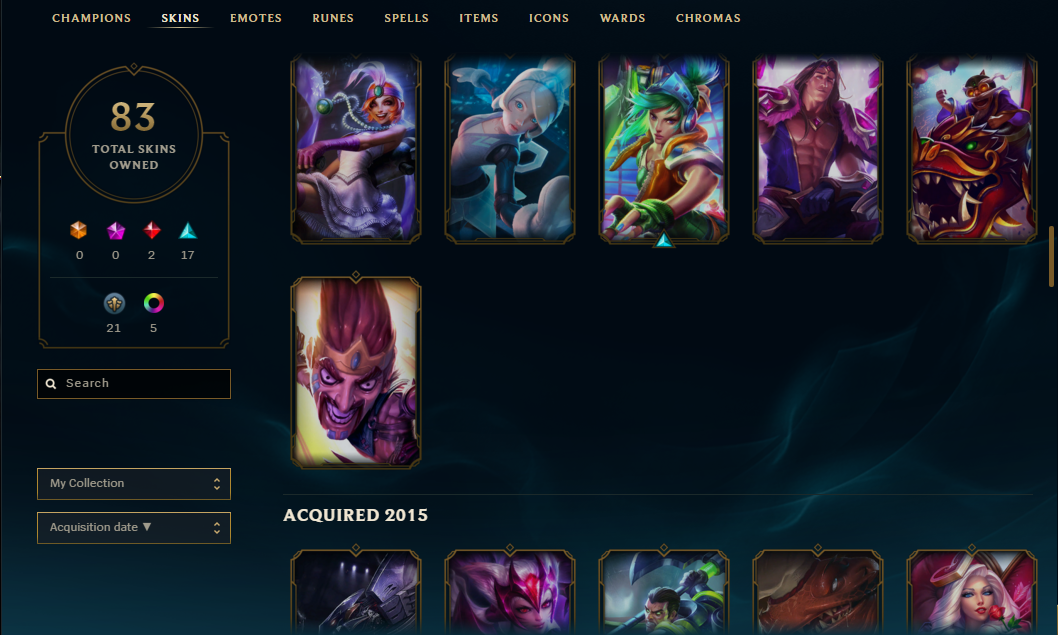Select the white-haired futuristic skin thumbnail
Viewport: 1058px width, 635px height.
pyautogui.click(x=509, y=149)
